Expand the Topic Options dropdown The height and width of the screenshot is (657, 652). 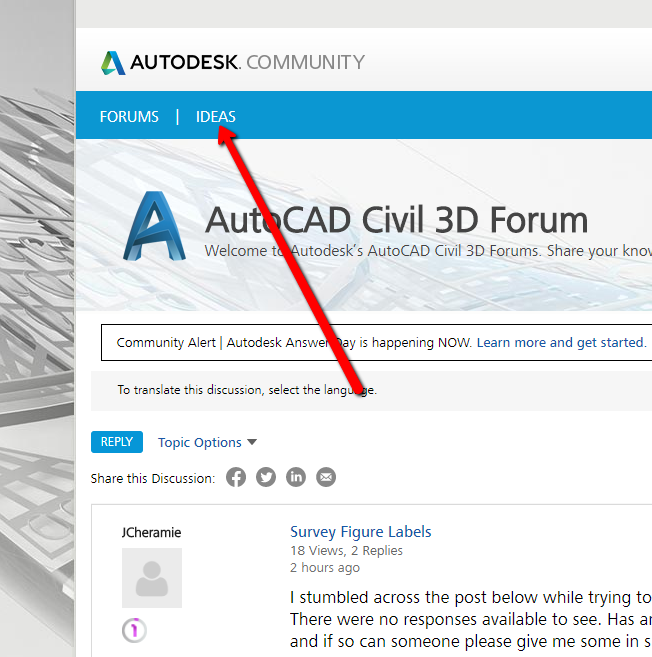(207, 442)
